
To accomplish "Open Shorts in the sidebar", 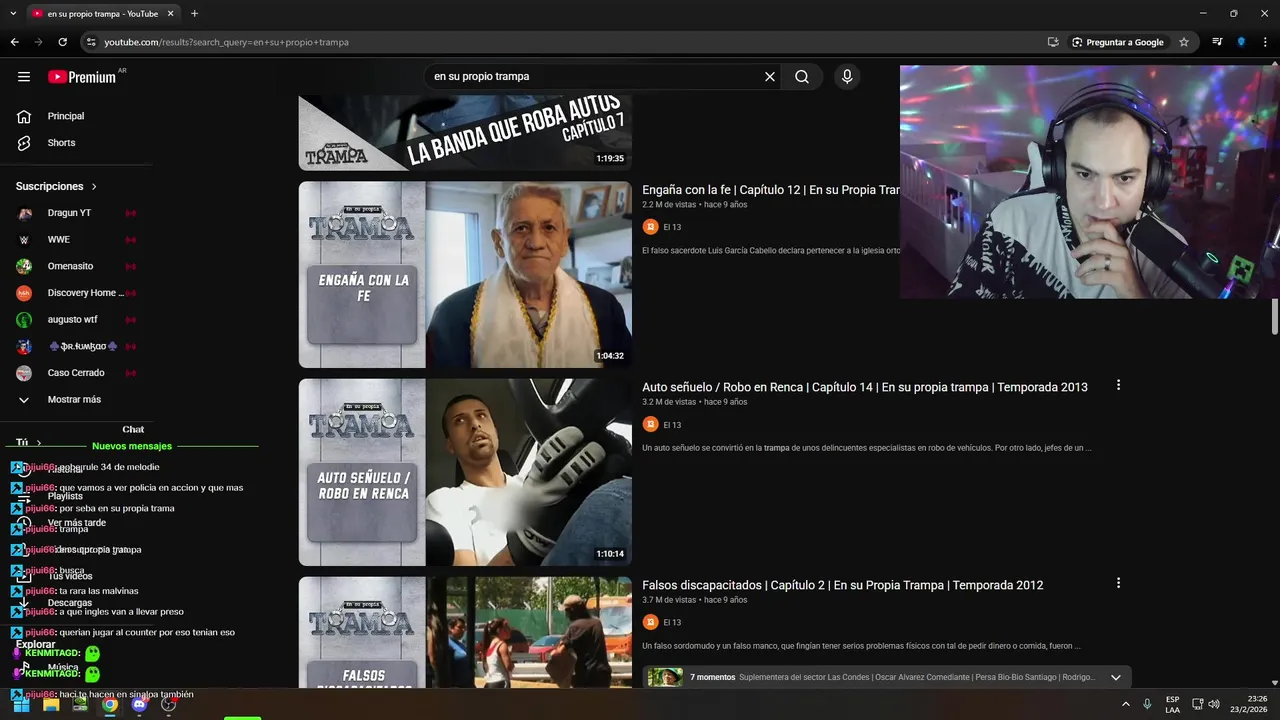I will click(x=61, y=143).
